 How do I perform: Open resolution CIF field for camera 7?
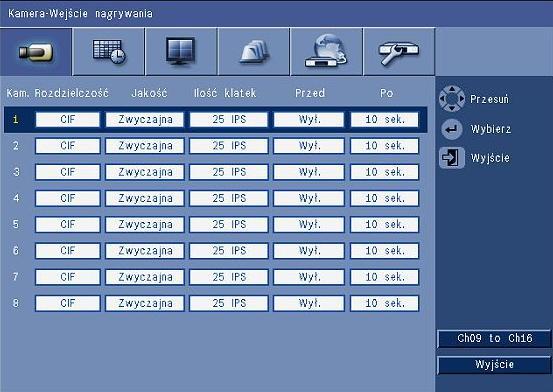[68, 277]
